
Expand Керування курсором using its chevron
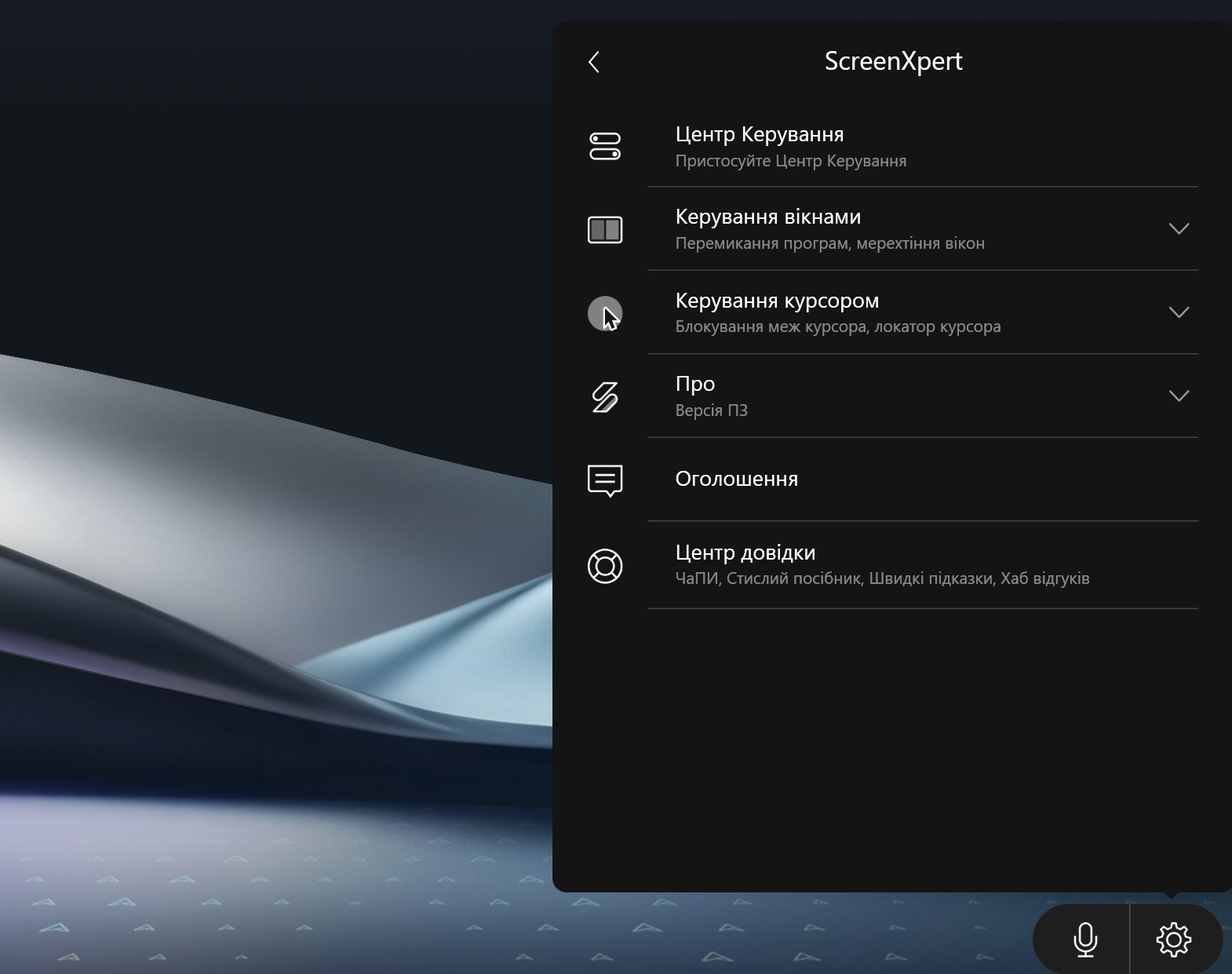click(1179, 312)
